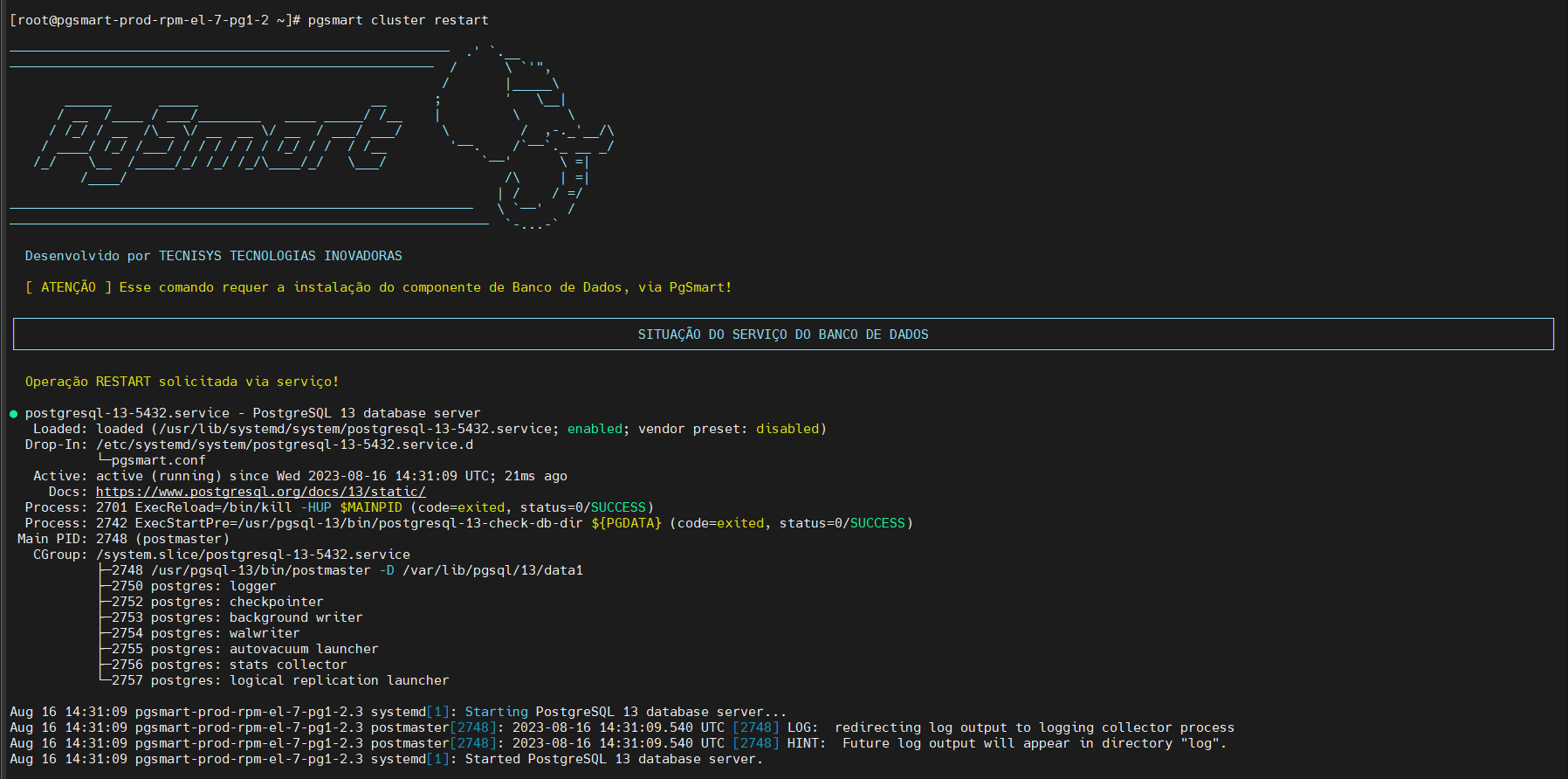Click the '2754 postgres: walwriter' entry
1568x779 pixels.
[205, 633]
